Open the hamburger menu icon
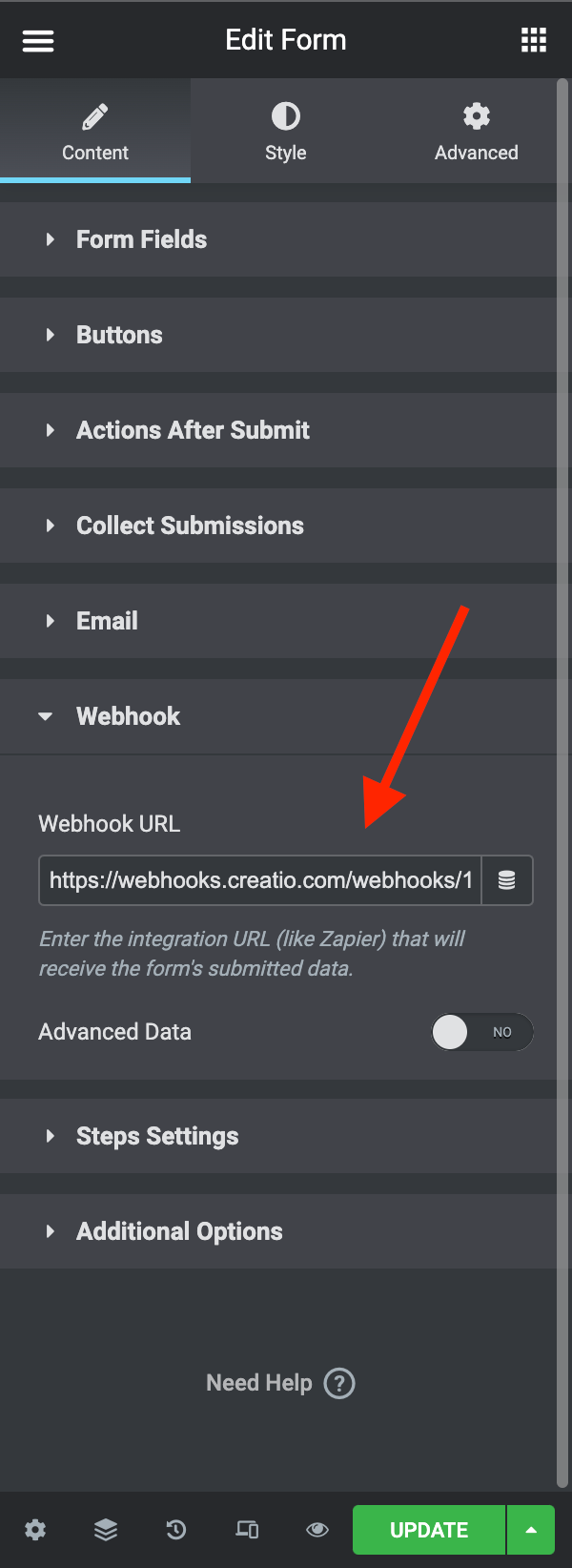The image size is (572, 1568). point(38,40)
